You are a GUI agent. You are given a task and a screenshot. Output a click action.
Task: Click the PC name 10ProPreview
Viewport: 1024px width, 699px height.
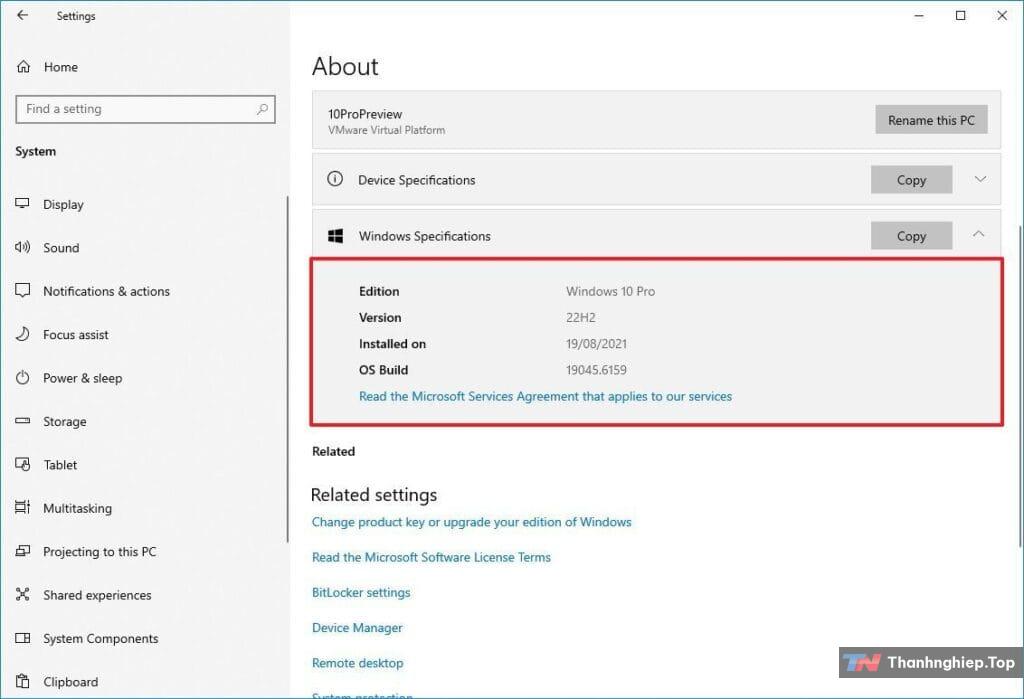365,114
